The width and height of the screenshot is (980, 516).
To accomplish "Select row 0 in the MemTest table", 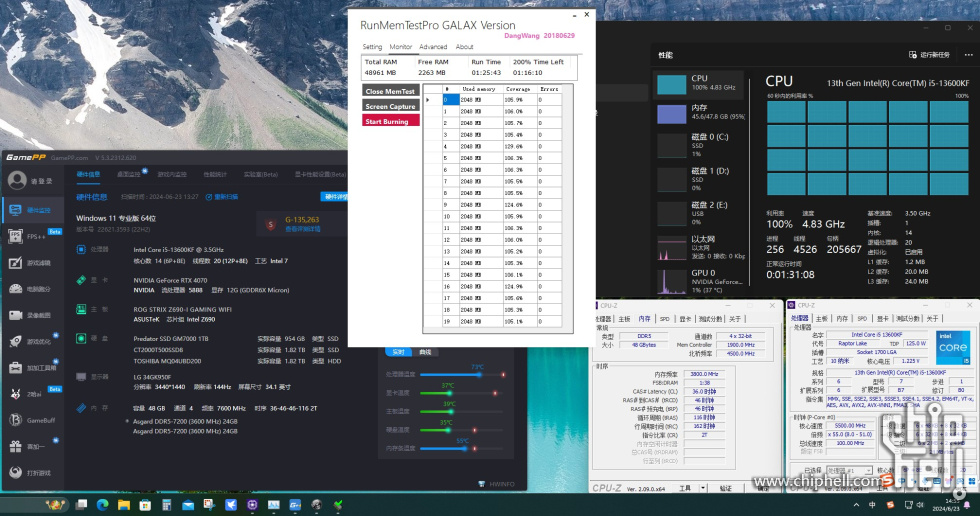I will pyautogui.click(x=492, y=100).
